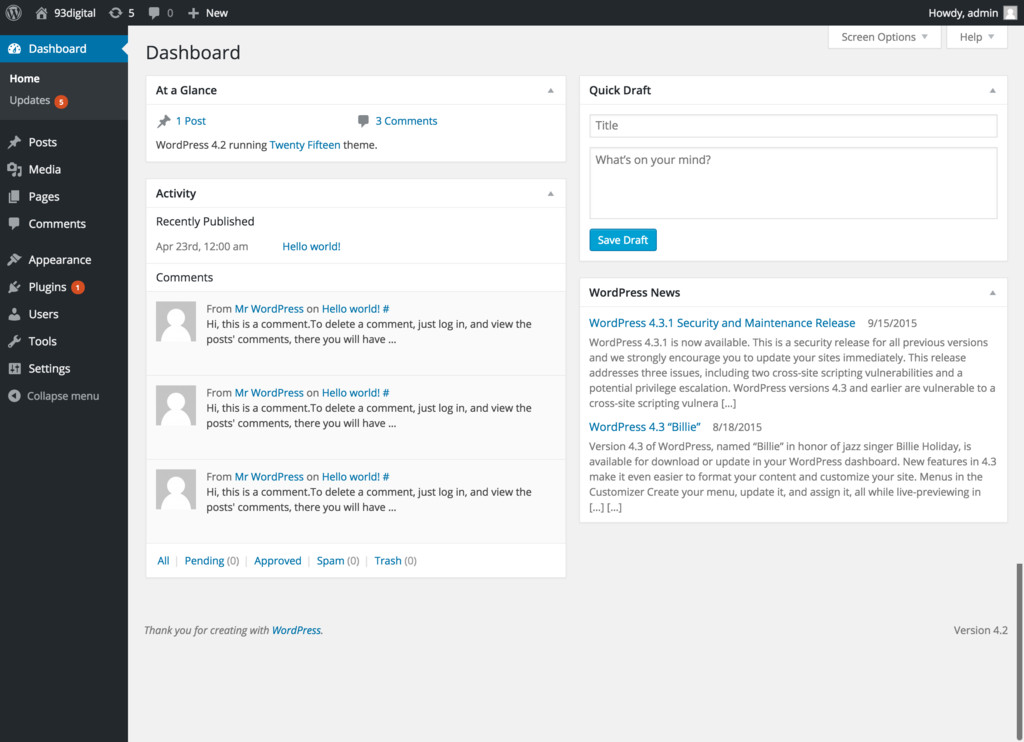1024x742 pixels.
Task: Go to Updates submenu item
Action: point(30,101)
